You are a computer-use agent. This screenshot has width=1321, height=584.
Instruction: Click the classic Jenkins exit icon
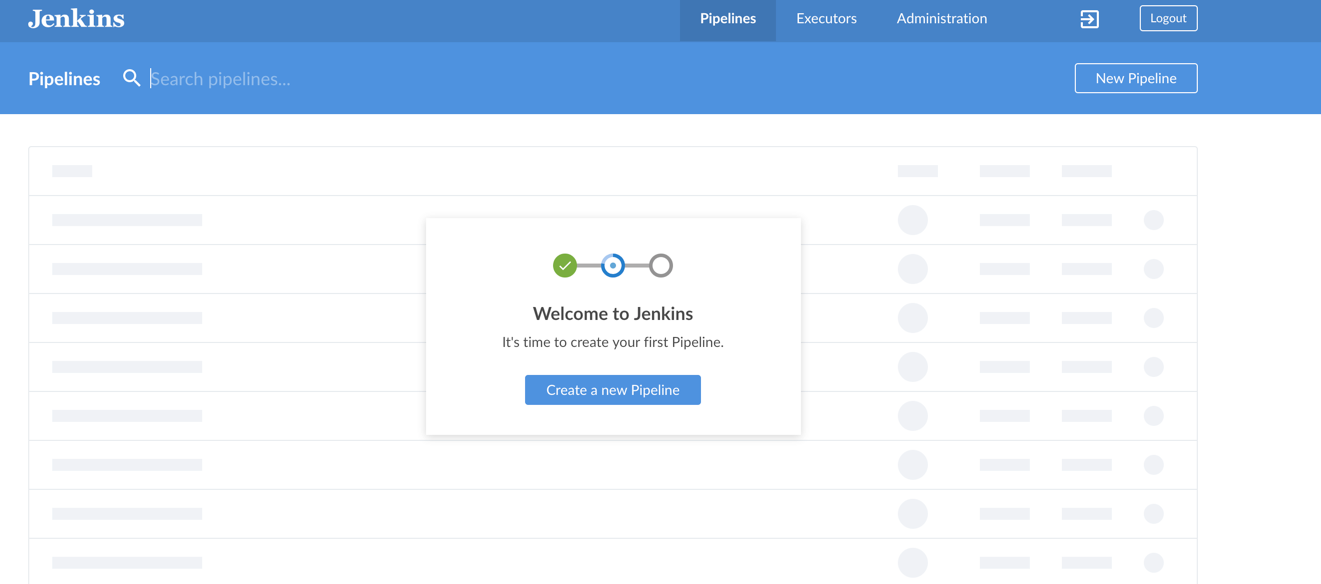coord(1089,19)
